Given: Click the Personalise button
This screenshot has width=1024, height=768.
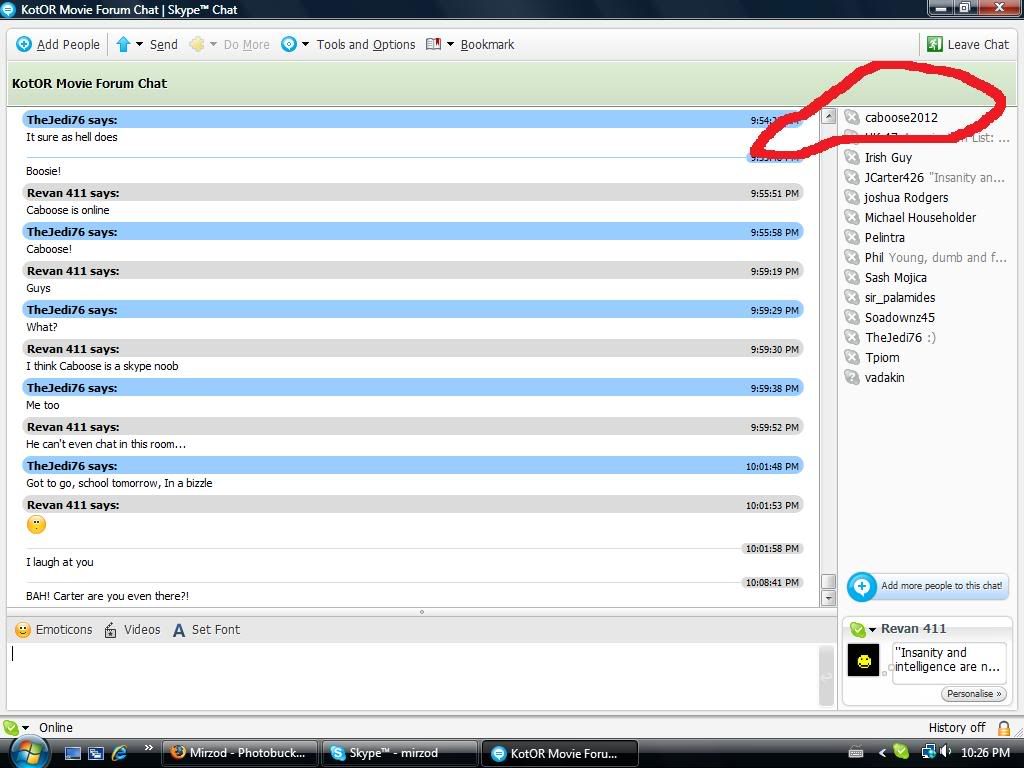Looking at the screenshot, I should (973, 694).
